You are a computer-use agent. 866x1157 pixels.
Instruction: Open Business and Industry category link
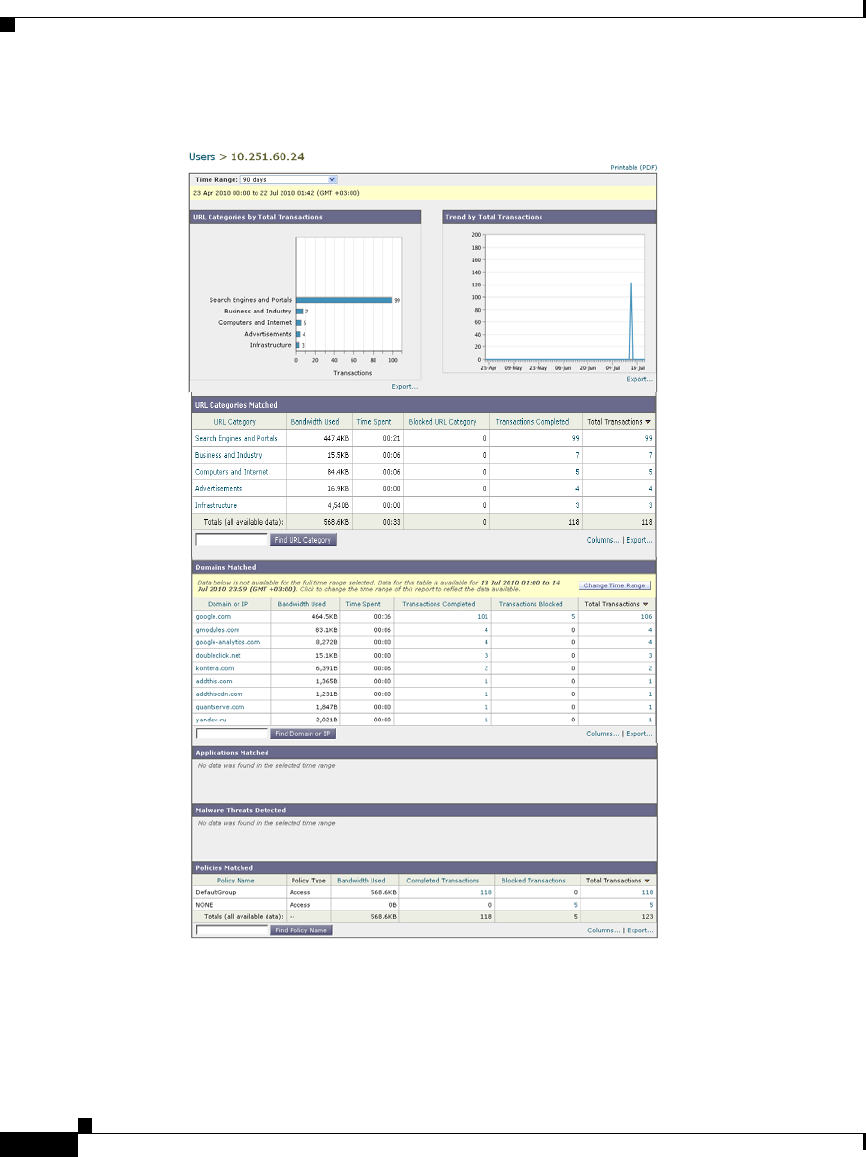[229, 455]
